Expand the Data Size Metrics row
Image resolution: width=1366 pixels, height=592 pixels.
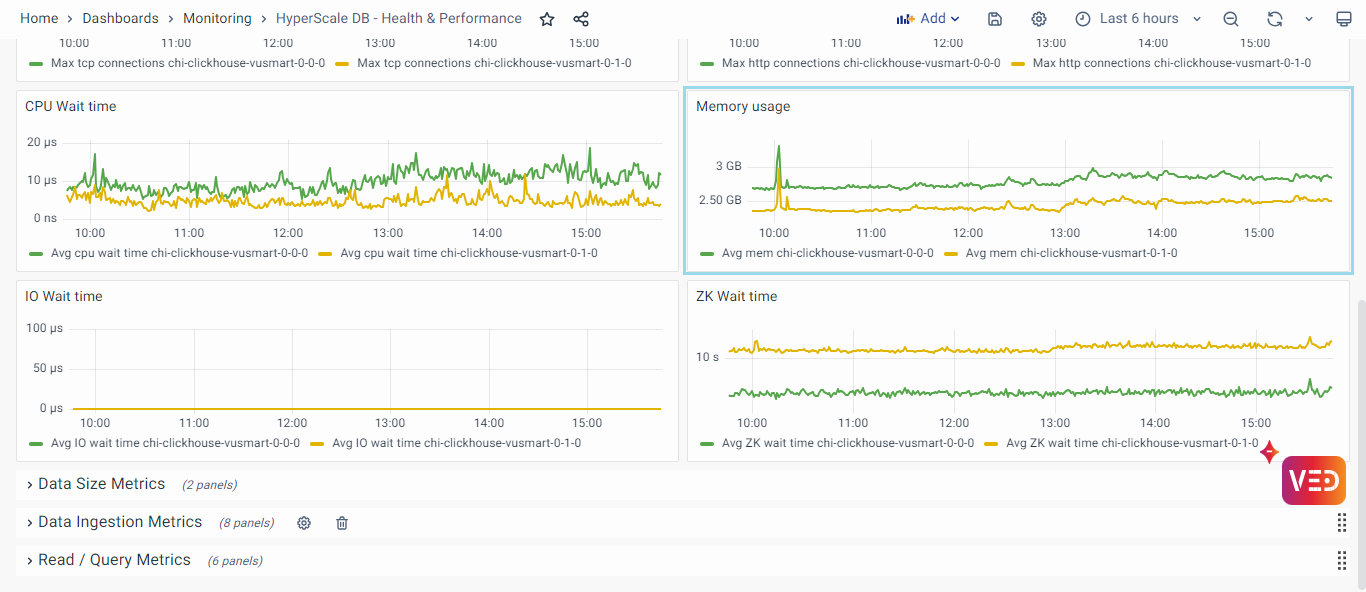[101, 484]
